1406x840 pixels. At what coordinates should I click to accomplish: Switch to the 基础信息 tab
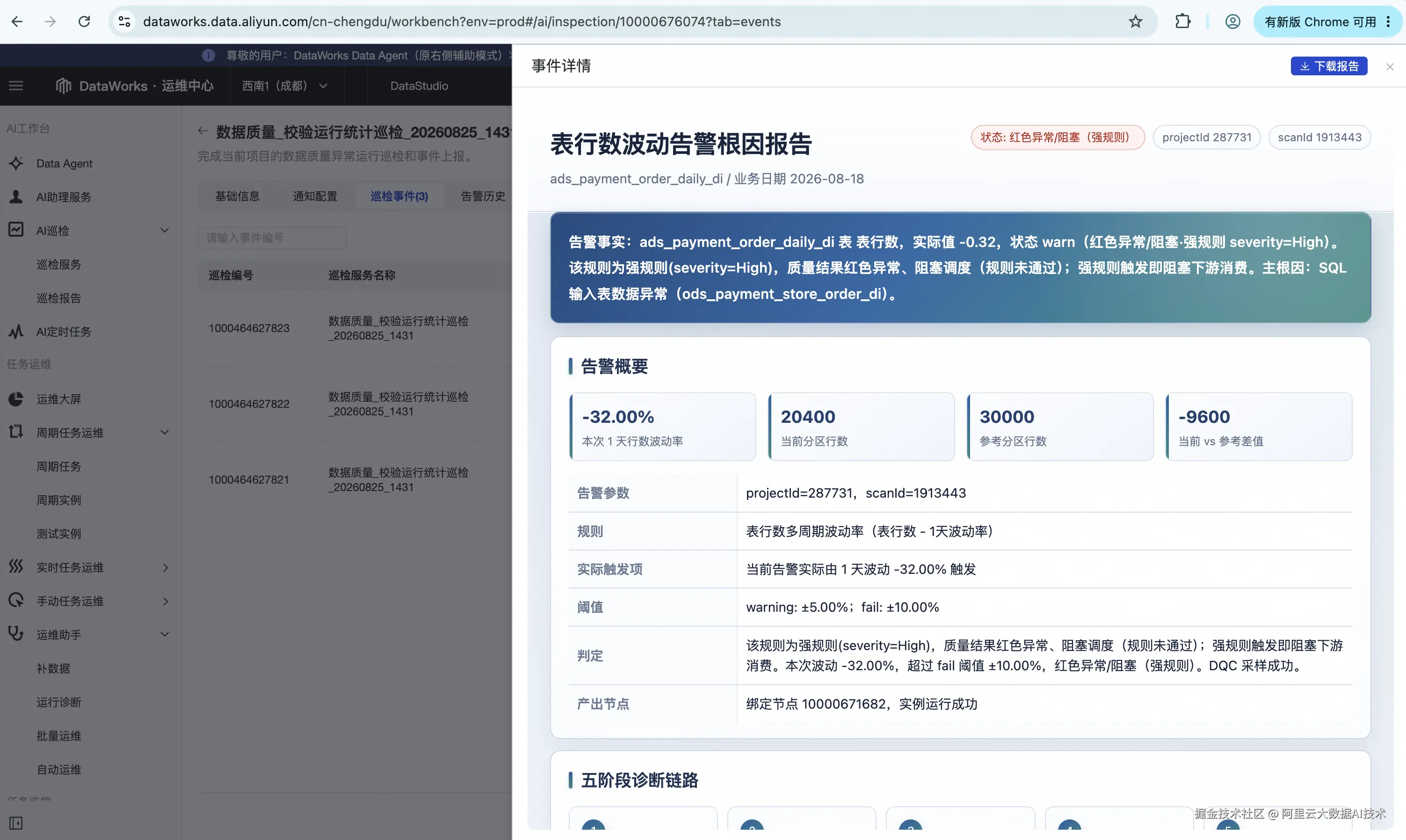point(237,196)
